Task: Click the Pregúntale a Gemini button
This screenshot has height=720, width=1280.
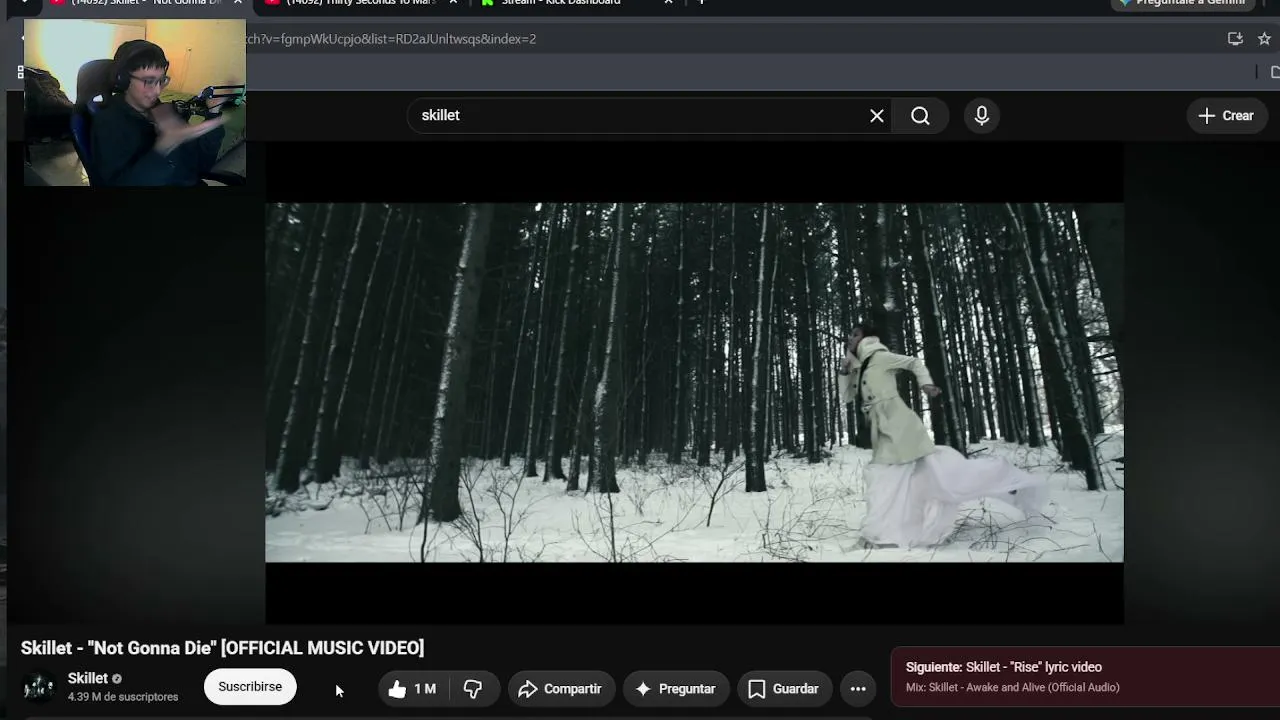Action: pos(1183,3)
